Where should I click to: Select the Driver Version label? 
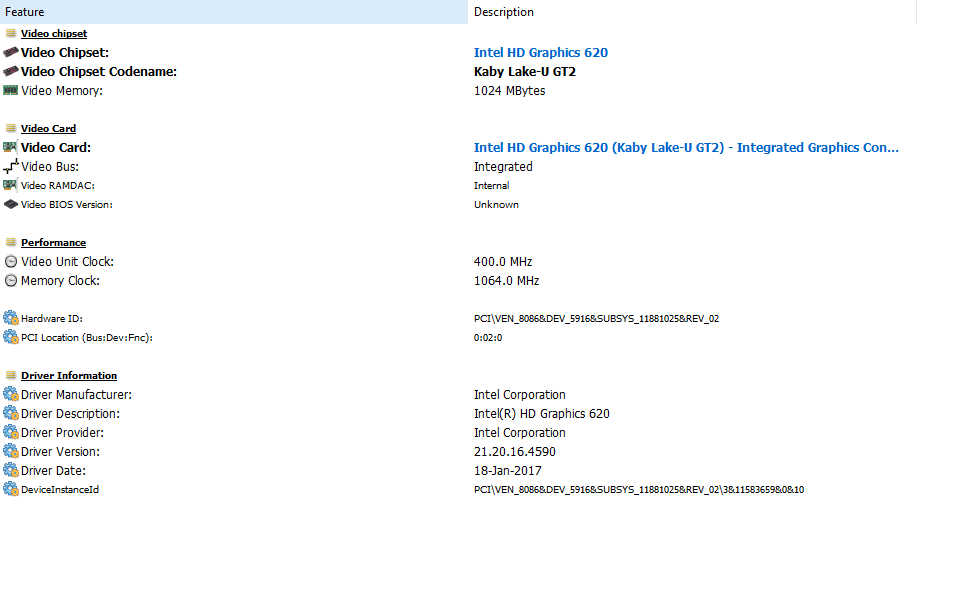click(x=60, y=452)
